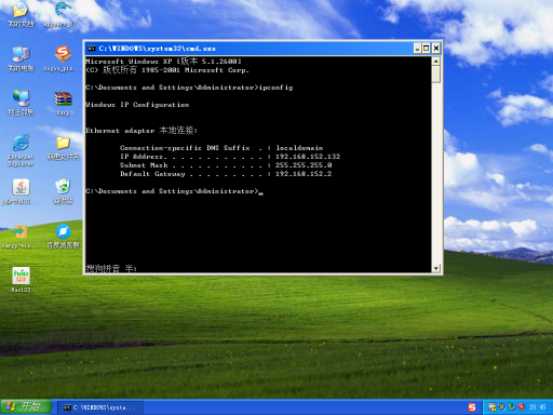Click the console scrollbar up arrow
The height and width of the screenshot is (415, 553).
[436, 61]
